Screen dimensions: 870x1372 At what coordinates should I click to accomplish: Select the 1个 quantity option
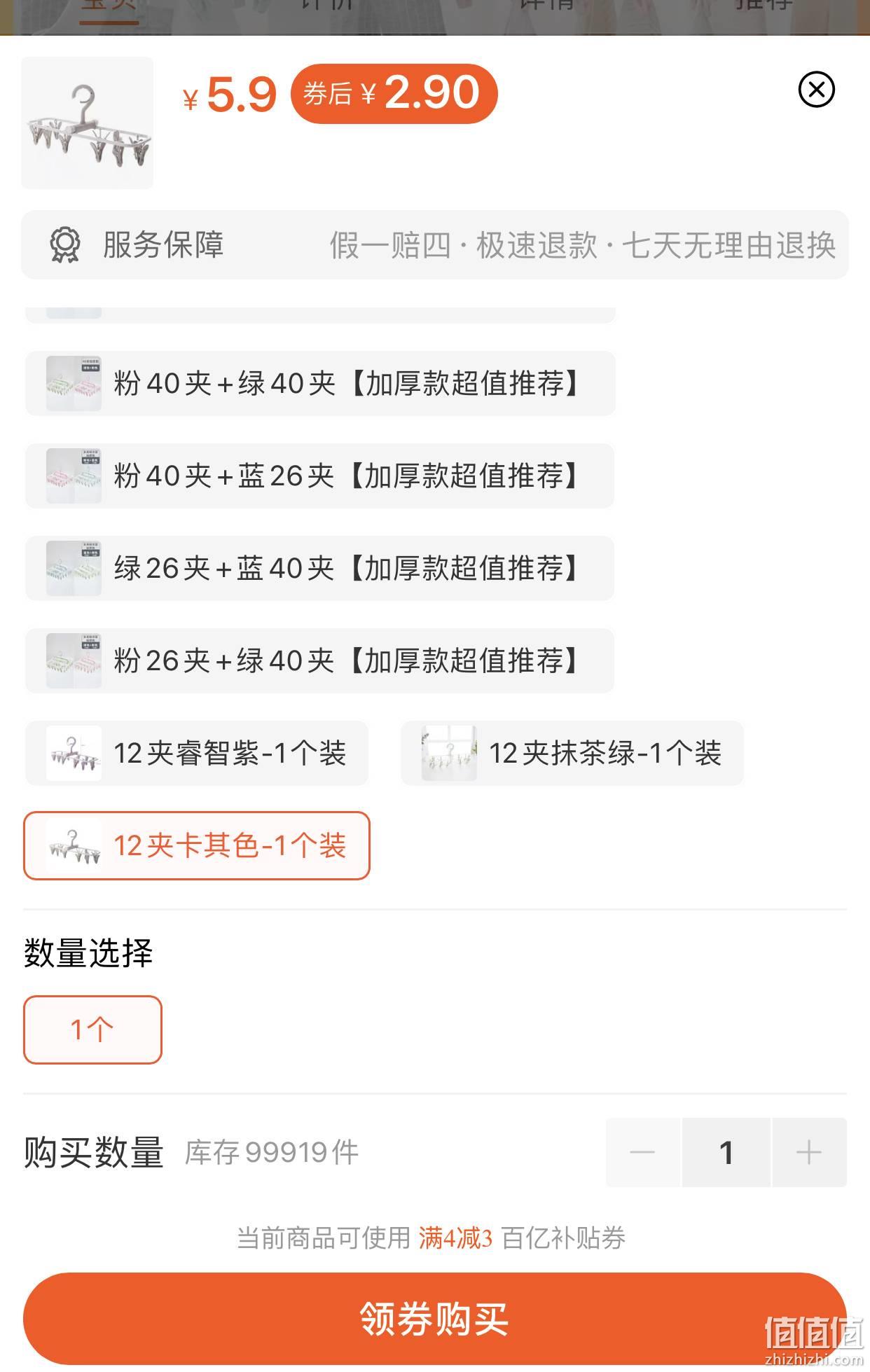[92, 1030]
